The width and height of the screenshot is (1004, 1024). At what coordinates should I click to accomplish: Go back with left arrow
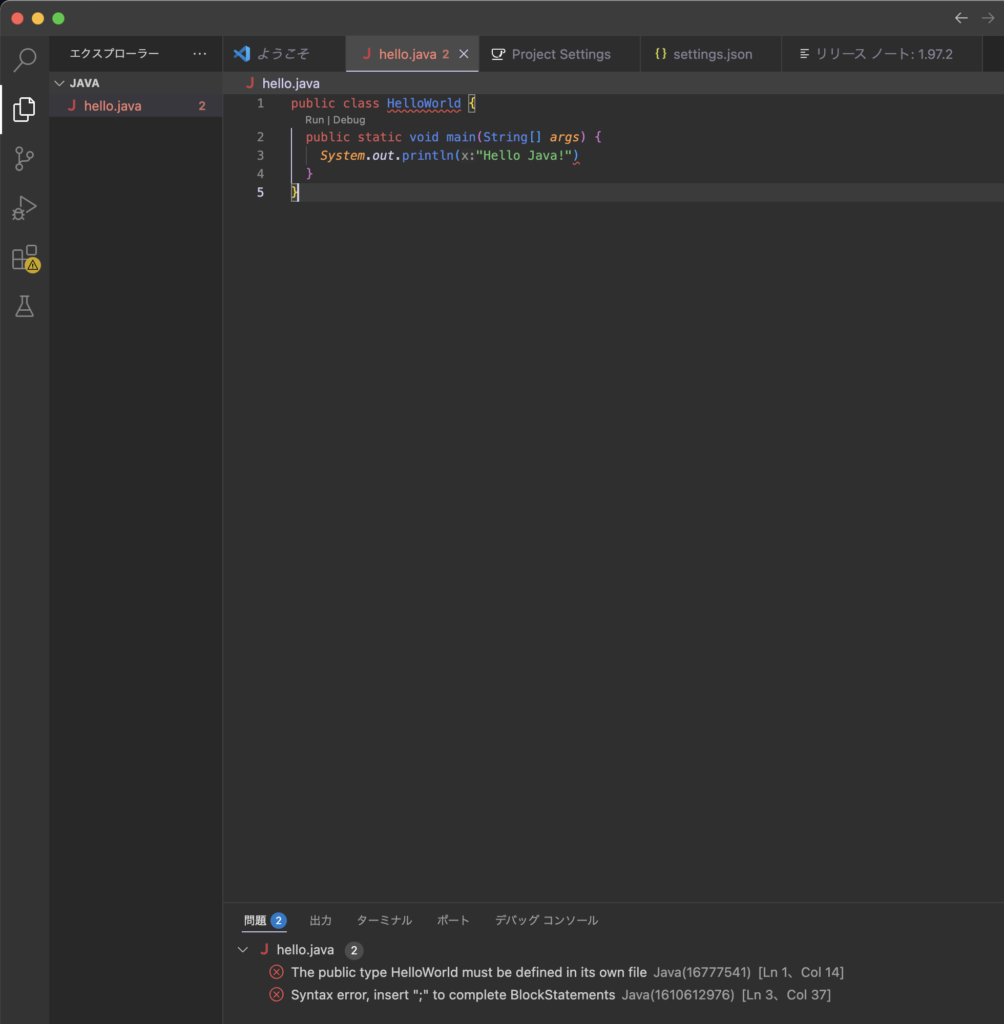point(961,18)
